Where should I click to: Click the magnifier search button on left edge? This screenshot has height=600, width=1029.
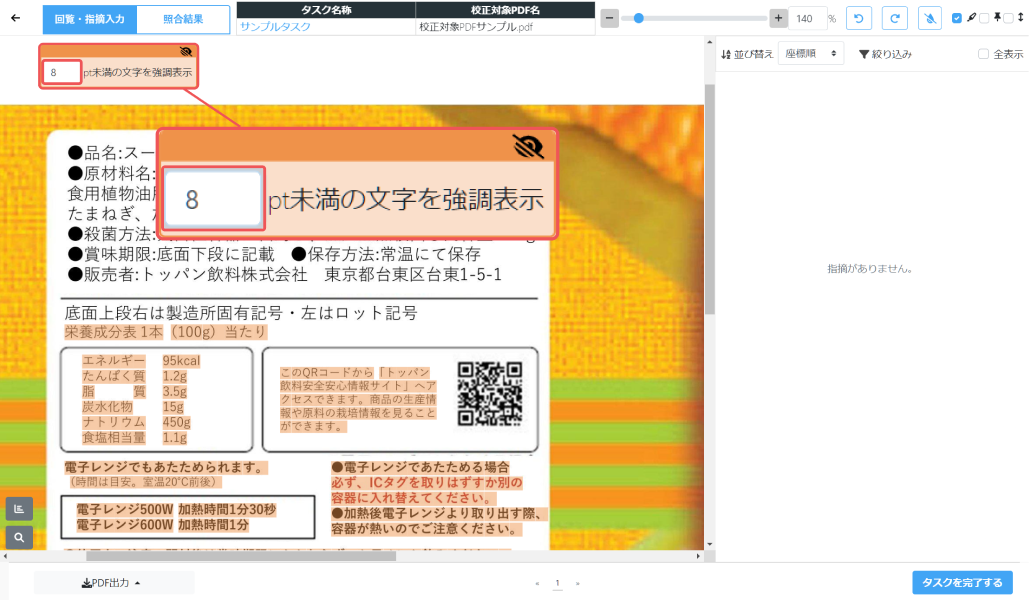tap(18, 538)
